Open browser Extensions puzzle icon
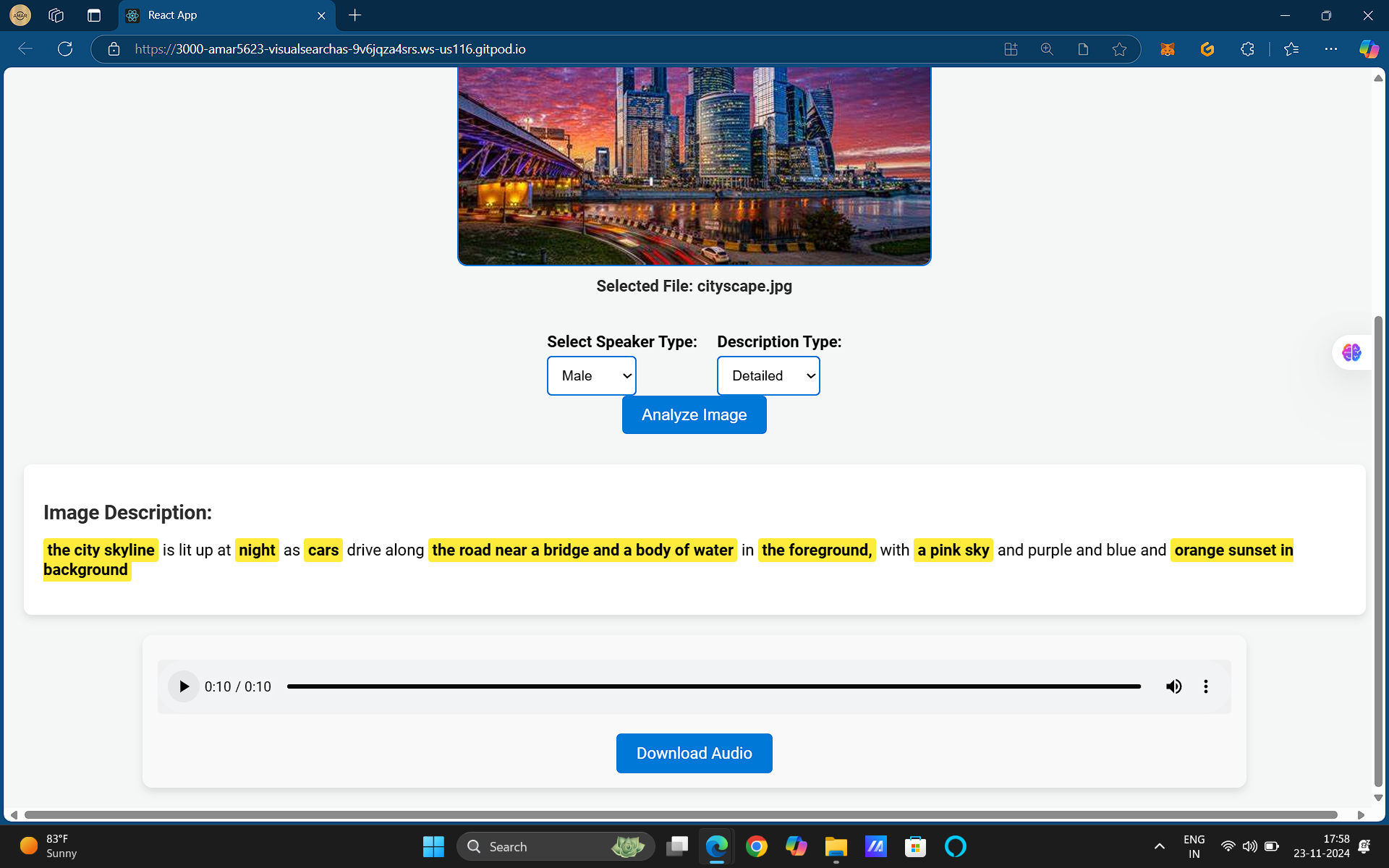The height and width of the screenshot is (868, 1389). coord(1247,48)
